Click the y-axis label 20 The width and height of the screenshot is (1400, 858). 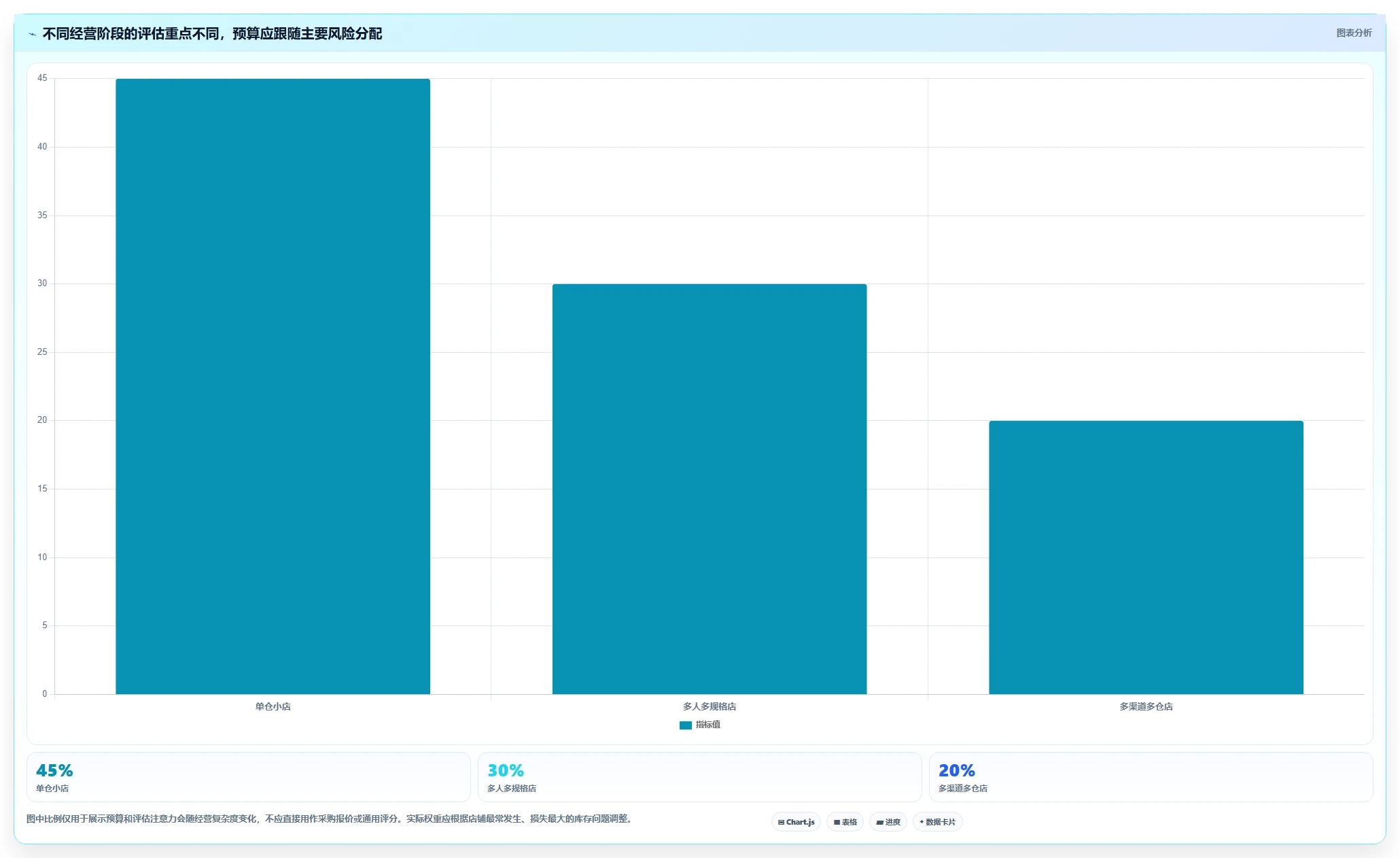click(42, 420)
